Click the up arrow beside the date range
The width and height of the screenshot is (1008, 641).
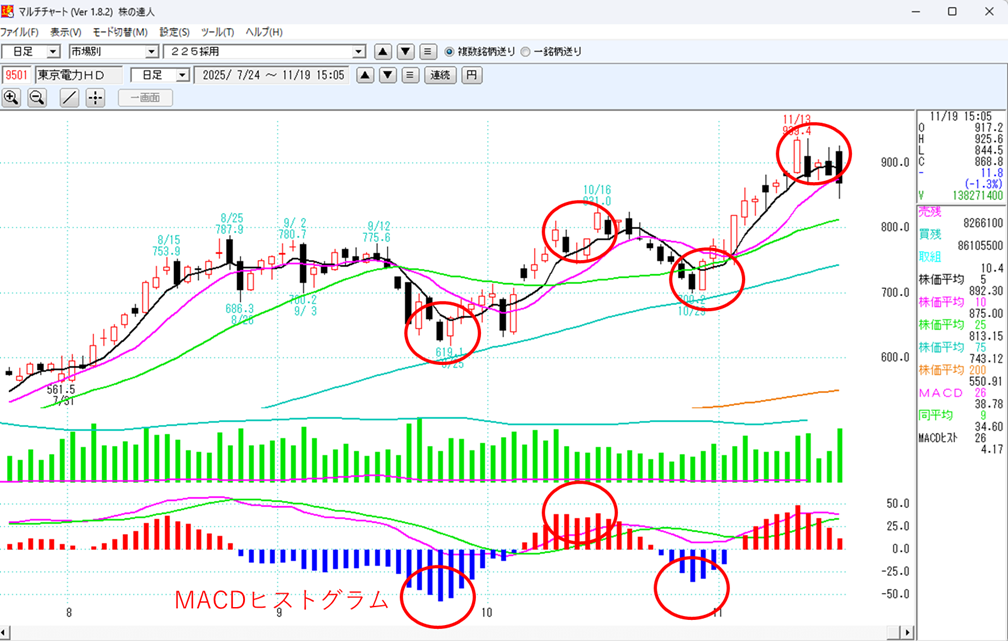pyautogui.click(x=366, y=75)
